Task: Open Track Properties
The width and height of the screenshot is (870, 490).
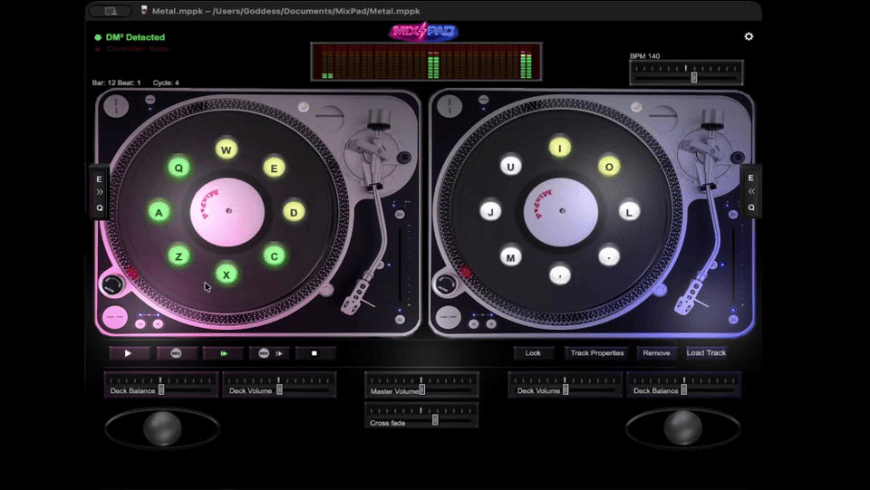Action: click(x=597, y=353)
